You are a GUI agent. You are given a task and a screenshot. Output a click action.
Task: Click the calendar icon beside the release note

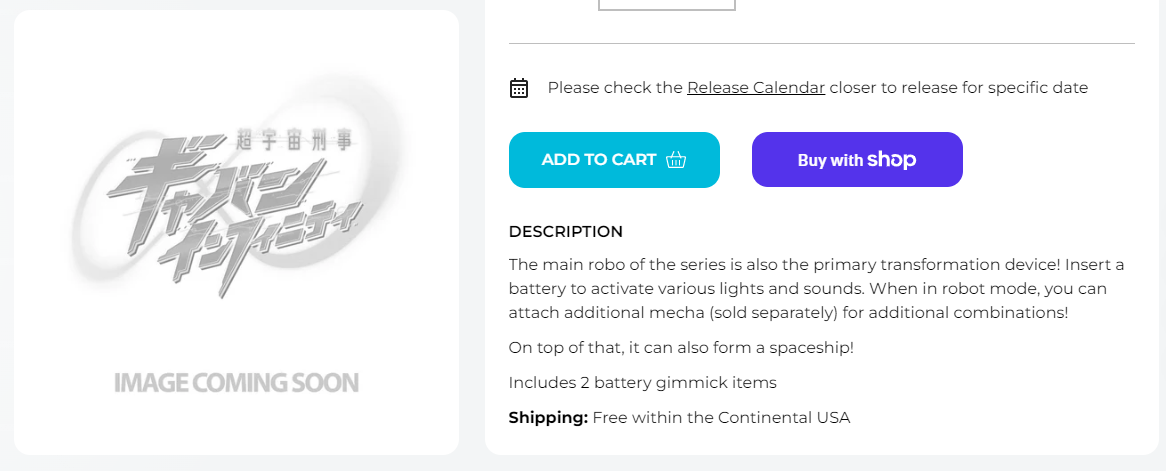[x=519, y=88]
